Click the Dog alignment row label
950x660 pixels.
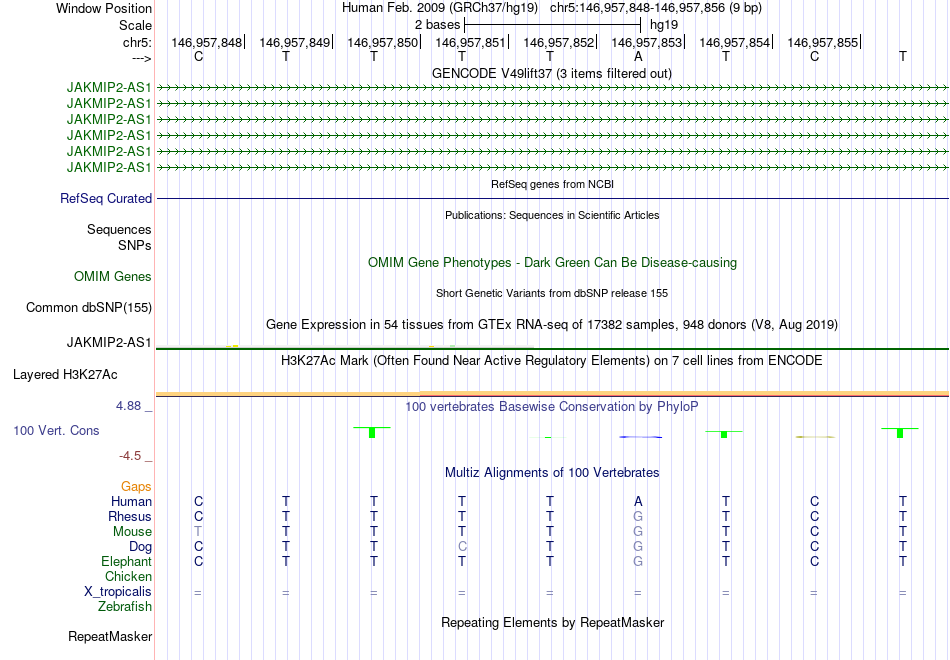(x=140, y=547)
